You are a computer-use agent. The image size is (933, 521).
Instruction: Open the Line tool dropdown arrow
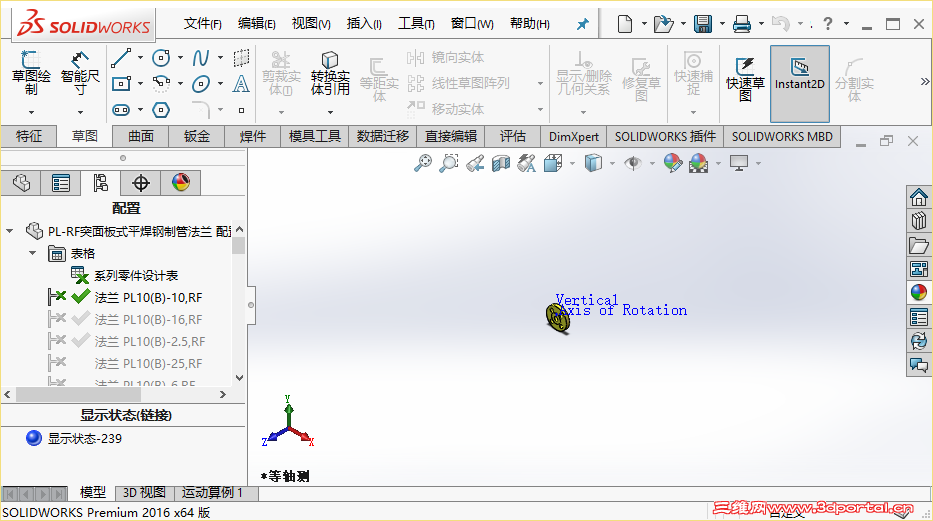pyautogui.click(x=140, y=58)
